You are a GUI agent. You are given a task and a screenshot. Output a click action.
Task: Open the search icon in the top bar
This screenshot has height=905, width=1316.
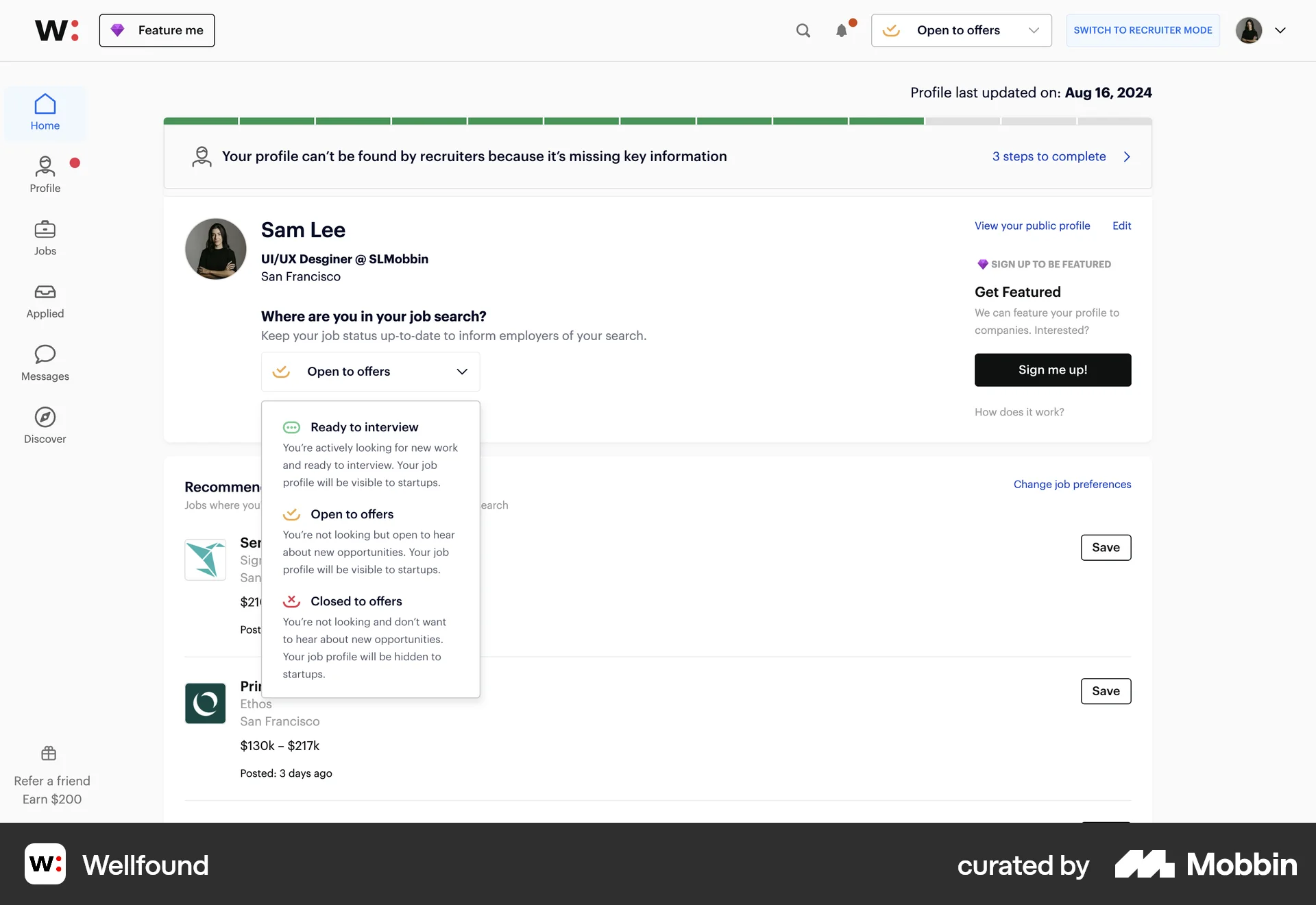[x=803, y=30]
